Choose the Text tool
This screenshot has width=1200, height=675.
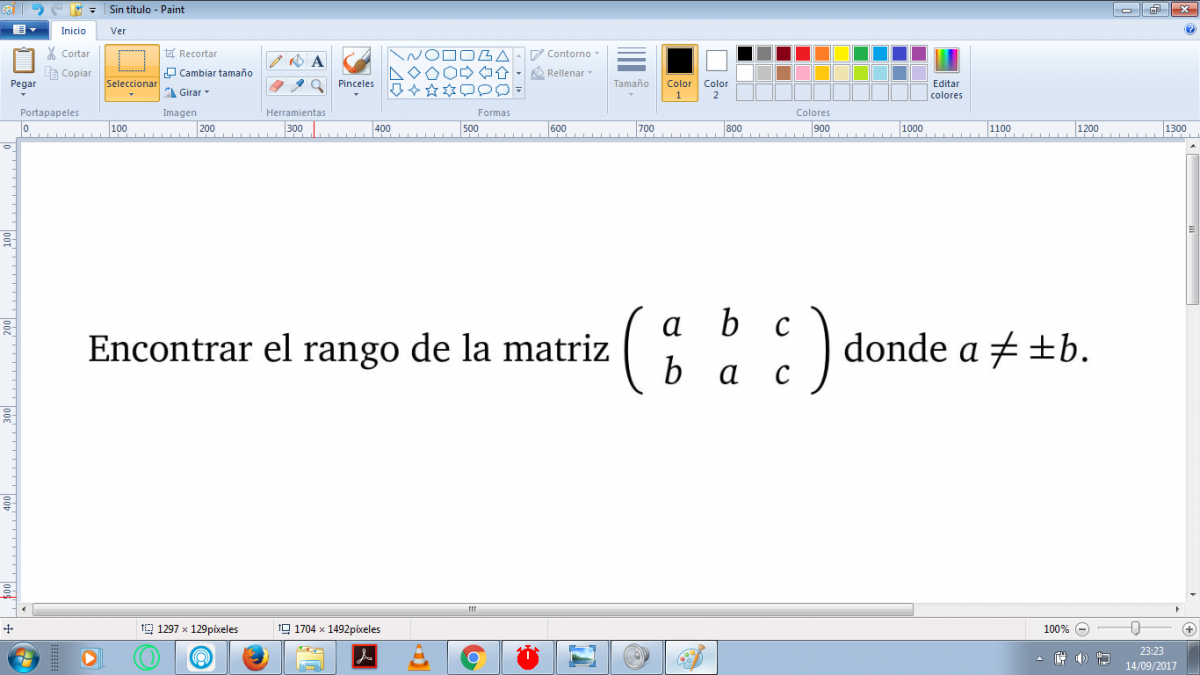318,61
